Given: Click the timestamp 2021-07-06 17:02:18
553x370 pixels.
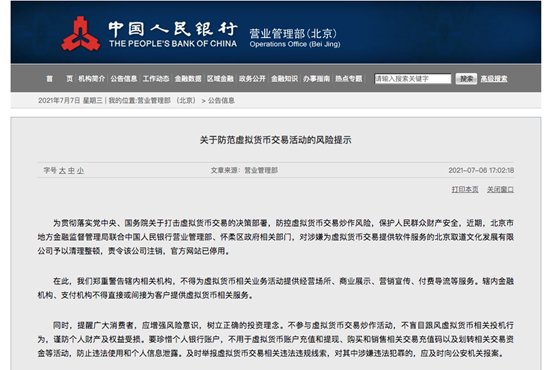Looking at the screenshot, I should 481,170.
